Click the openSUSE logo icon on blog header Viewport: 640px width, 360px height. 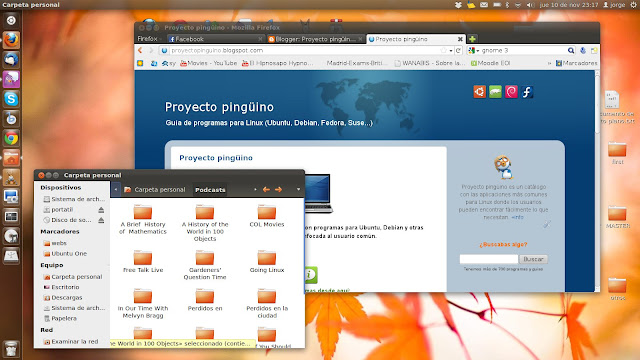pyautogui.click(x=496, y=92)
